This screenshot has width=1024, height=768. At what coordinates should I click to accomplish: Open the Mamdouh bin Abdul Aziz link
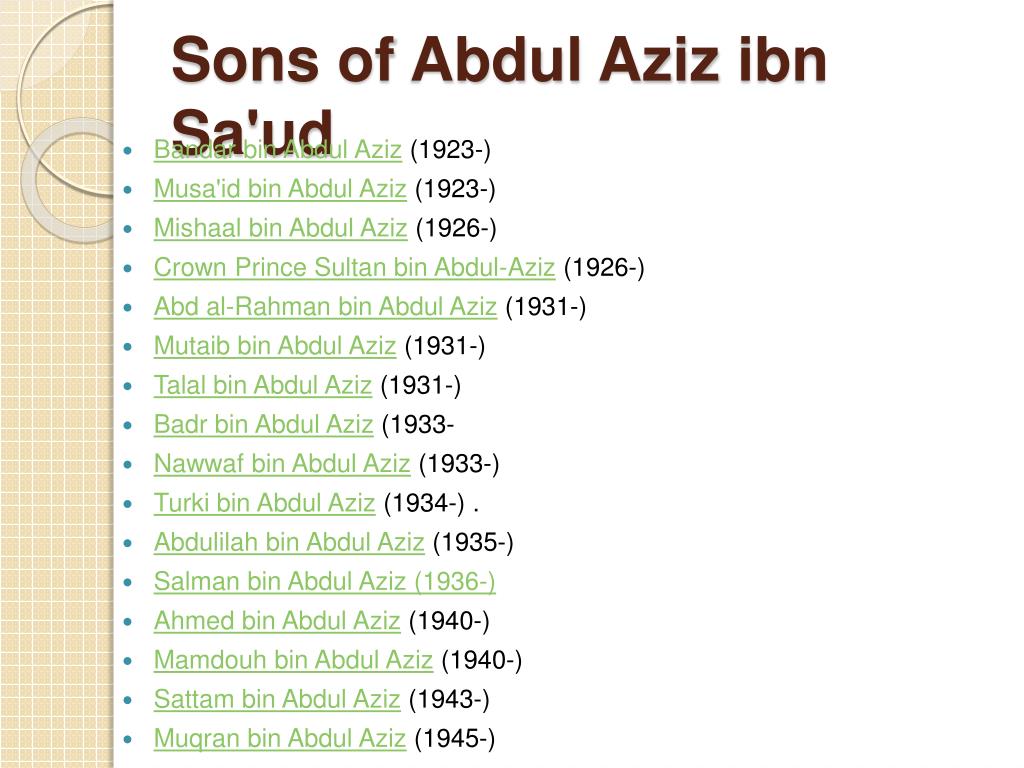click(x=293, y=659)
